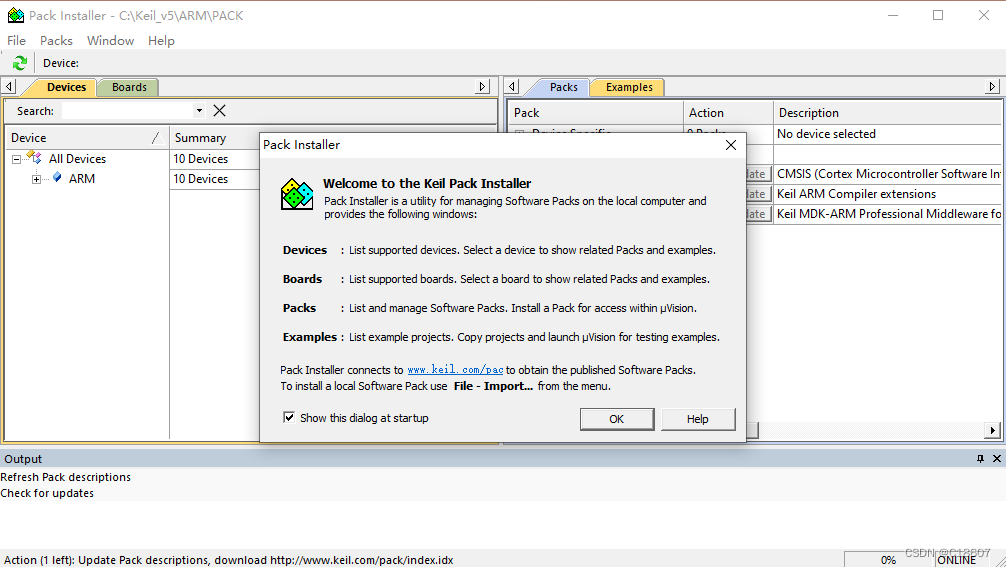The width and height of the screenshot is (1006, 567).
Task: Click the status bar Action message
Action: (228, 560)
